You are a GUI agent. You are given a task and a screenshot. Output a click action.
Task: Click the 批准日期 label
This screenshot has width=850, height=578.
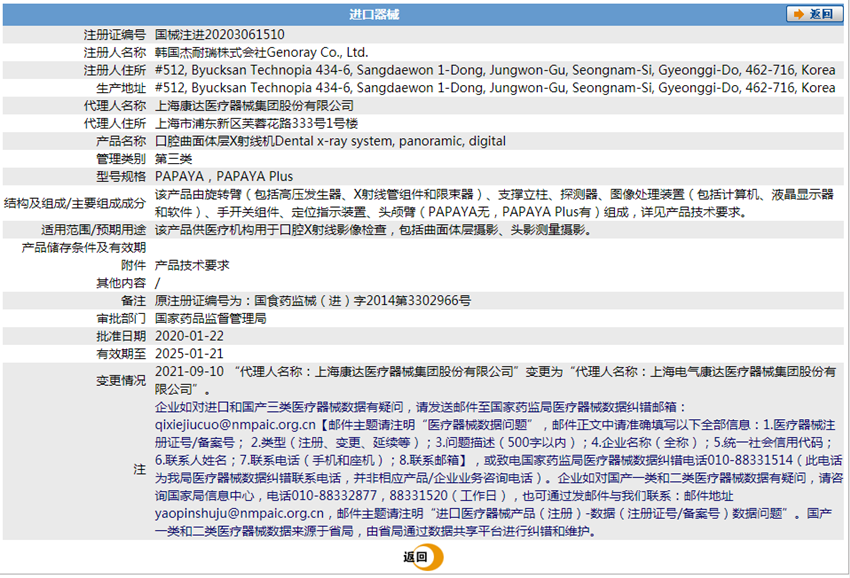tap(121, 336)
